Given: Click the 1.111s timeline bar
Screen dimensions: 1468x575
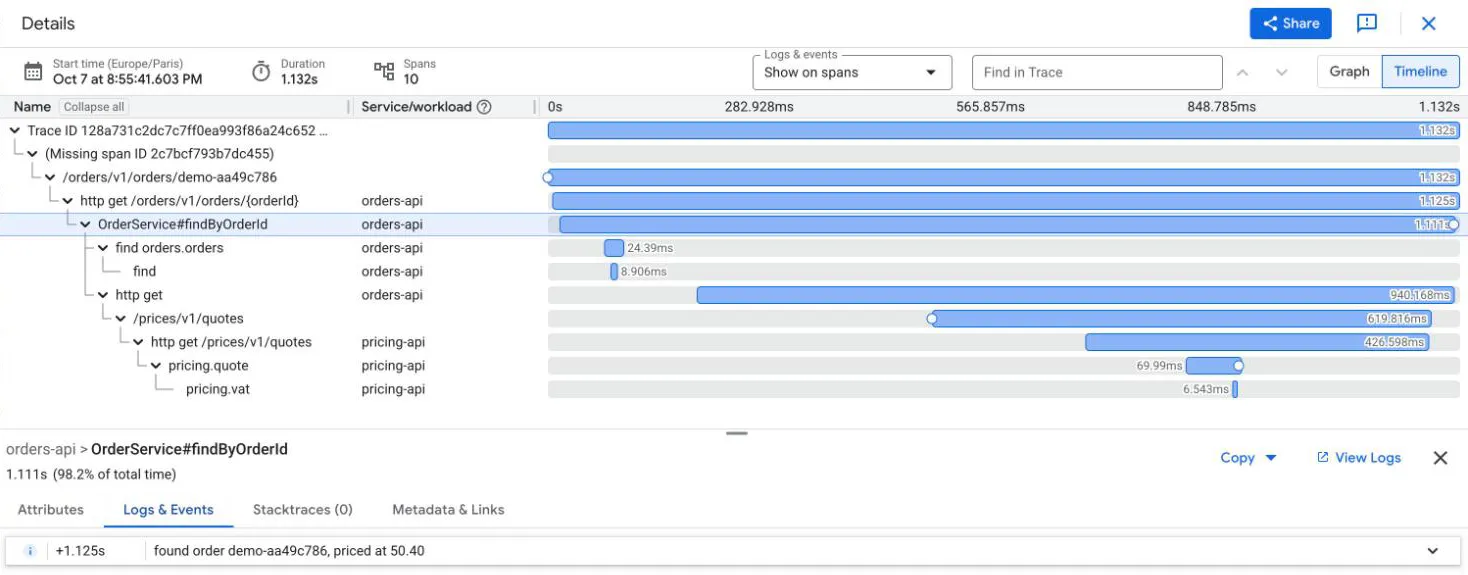Looking at the screenshot, I should pos(1007,225).
